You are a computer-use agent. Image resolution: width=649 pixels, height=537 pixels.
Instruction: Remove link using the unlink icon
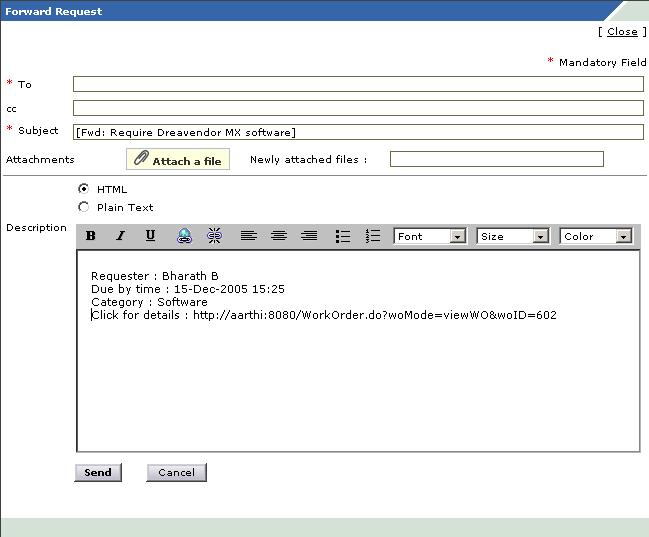[x=214, y=236]
